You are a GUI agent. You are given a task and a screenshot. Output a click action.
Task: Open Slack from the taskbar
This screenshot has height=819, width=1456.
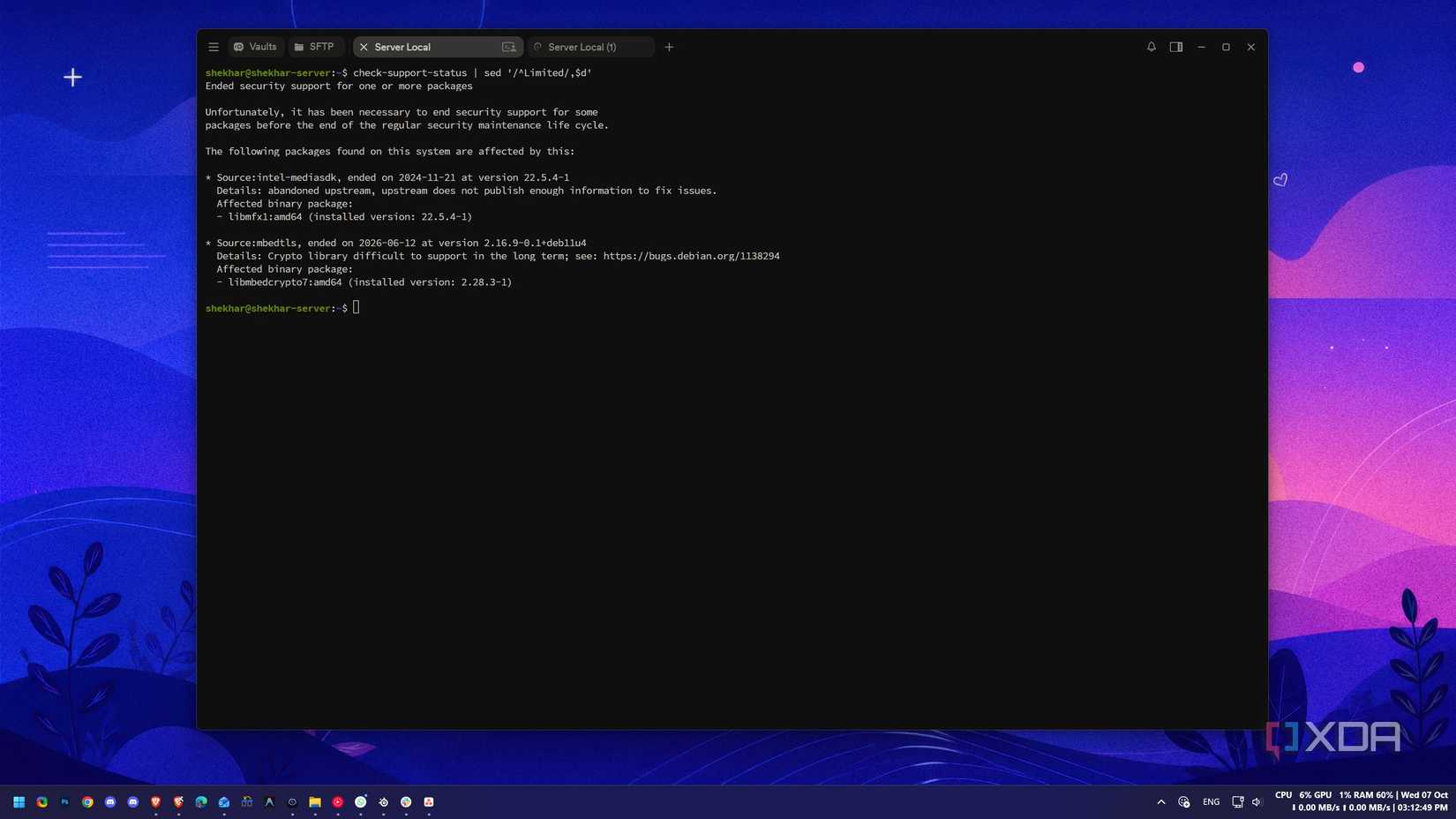tap(406, 802)
